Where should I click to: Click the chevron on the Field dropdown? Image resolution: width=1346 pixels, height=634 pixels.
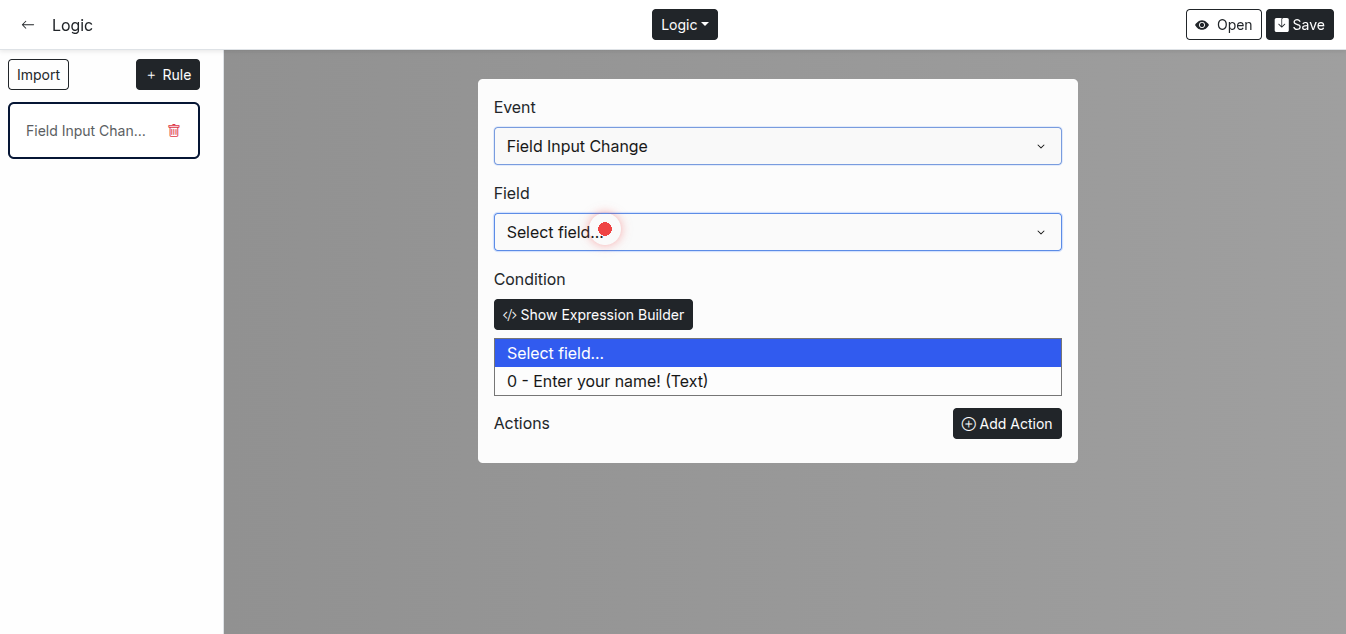point(1040,233)
